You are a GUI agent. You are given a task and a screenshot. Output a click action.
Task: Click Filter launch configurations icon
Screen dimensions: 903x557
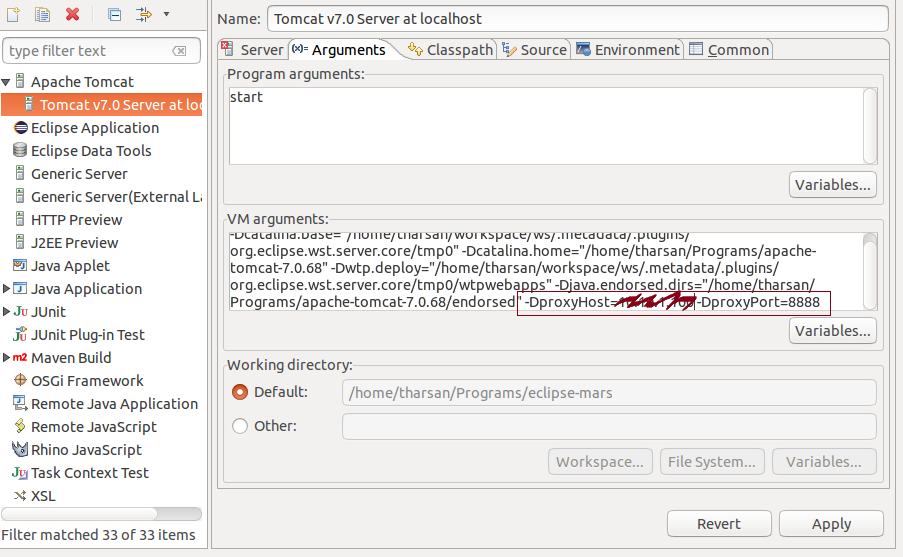[143, 14]
